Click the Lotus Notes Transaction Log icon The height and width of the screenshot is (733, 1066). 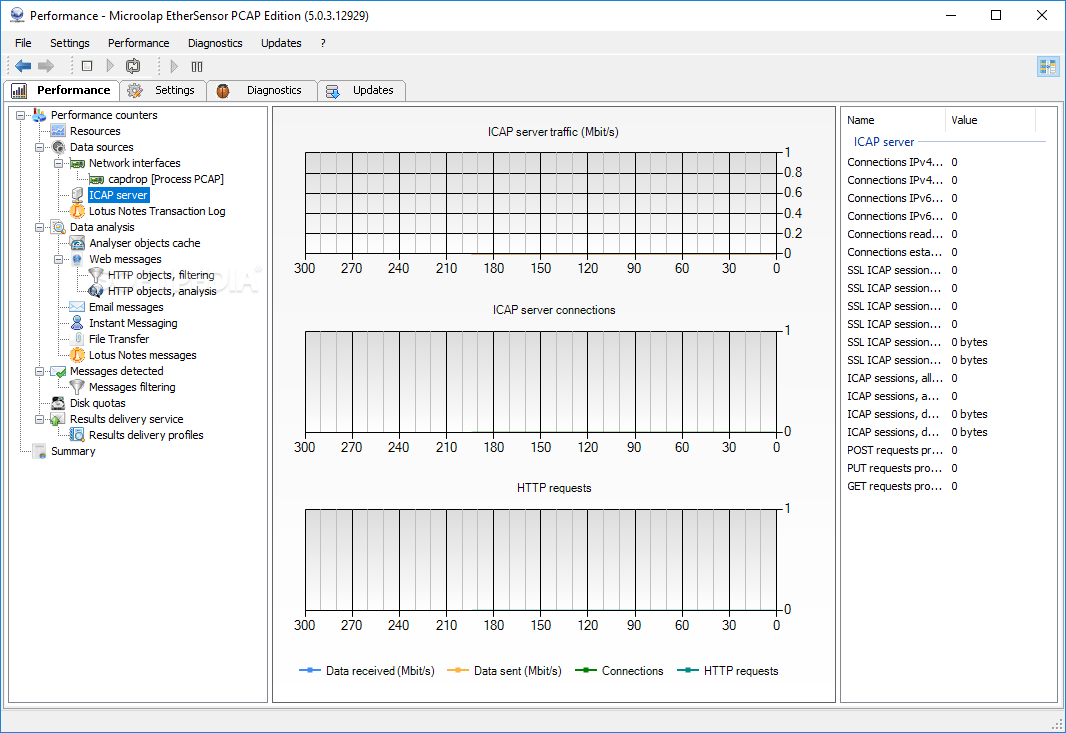(78, 211)
